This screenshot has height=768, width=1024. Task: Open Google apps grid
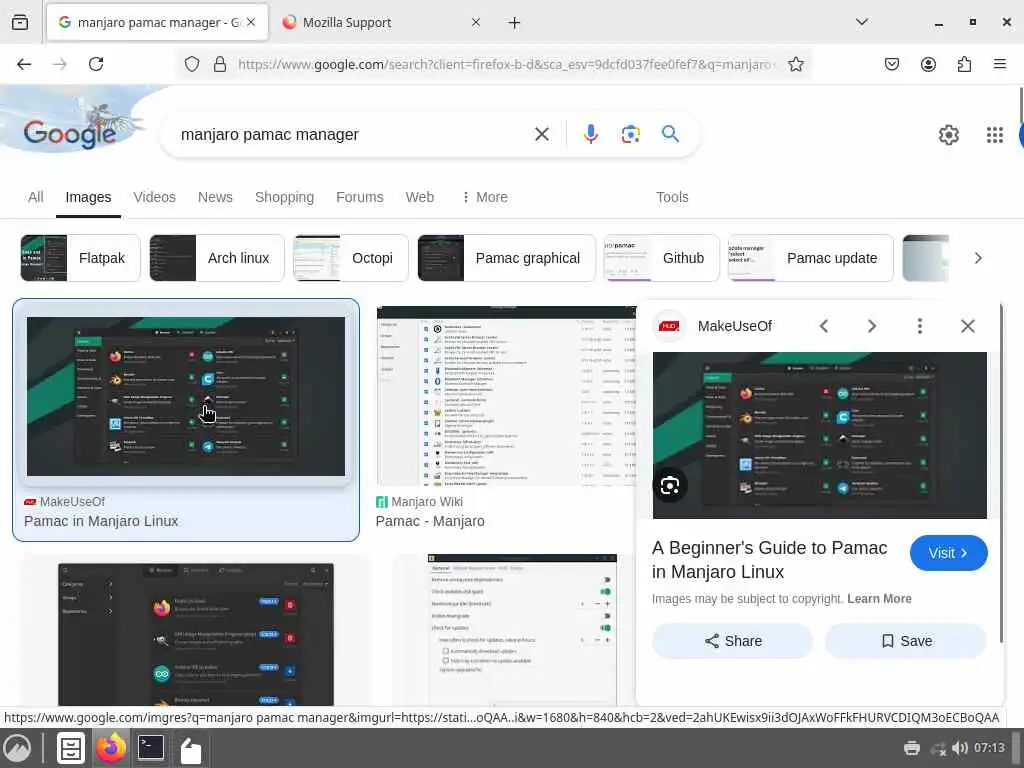(995, 135)
